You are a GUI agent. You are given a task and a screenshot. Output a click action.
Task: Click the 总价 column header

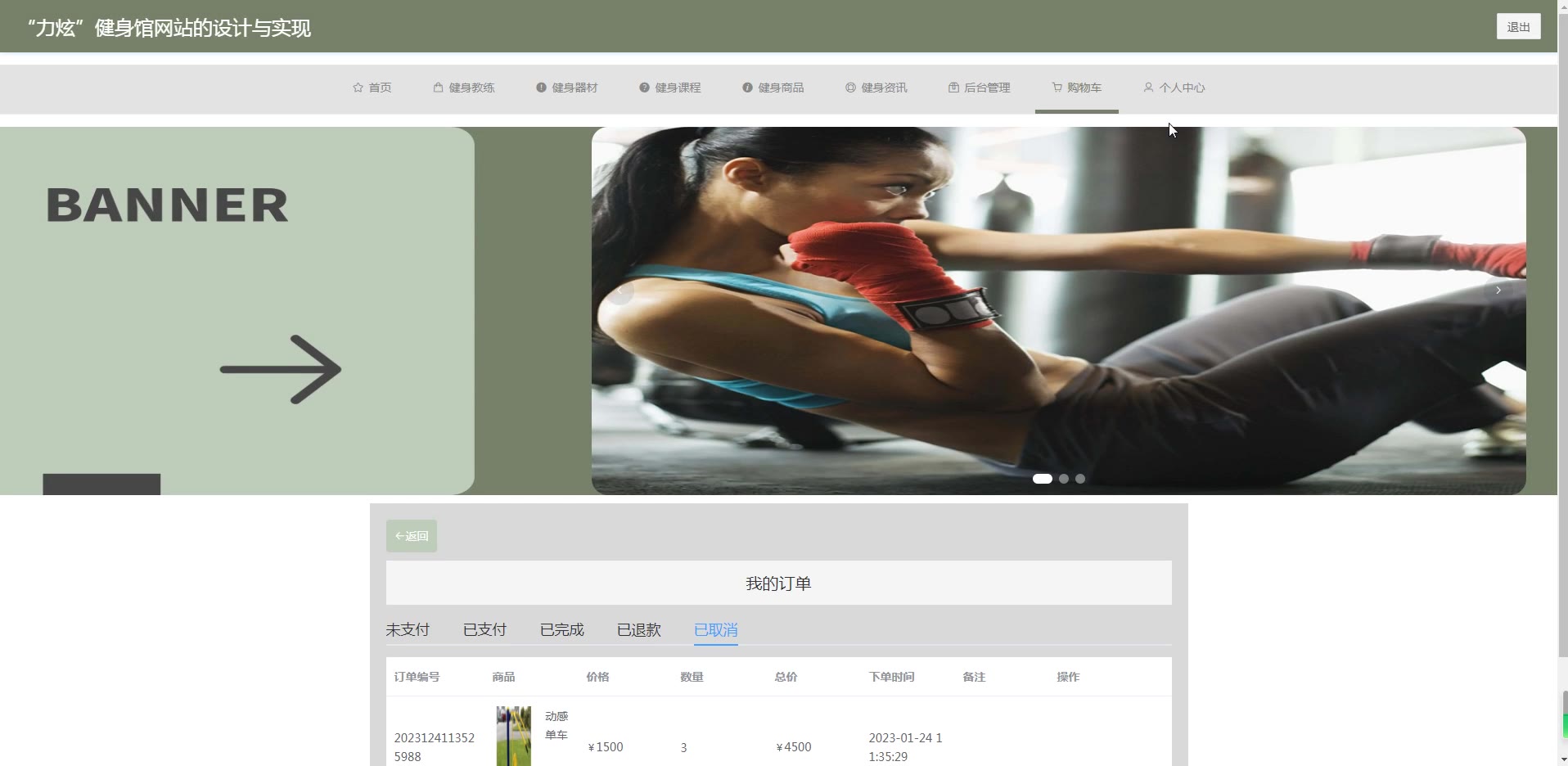click(786, 677)
